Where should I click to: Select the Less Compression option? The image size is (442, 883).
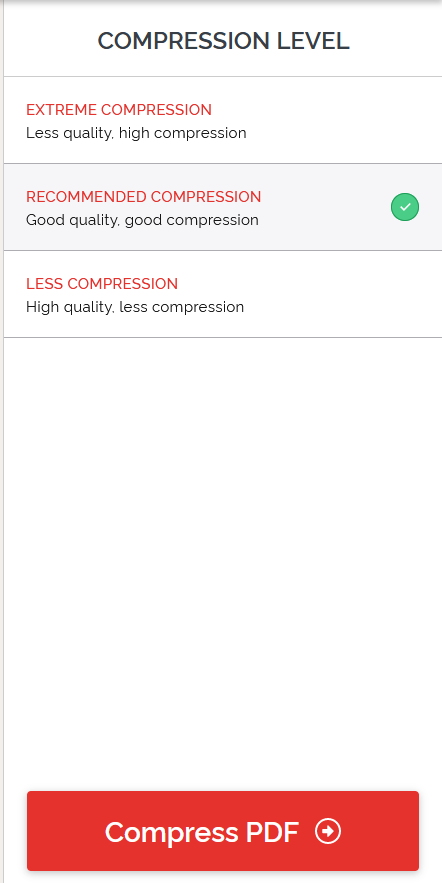[x=223, y=294]
